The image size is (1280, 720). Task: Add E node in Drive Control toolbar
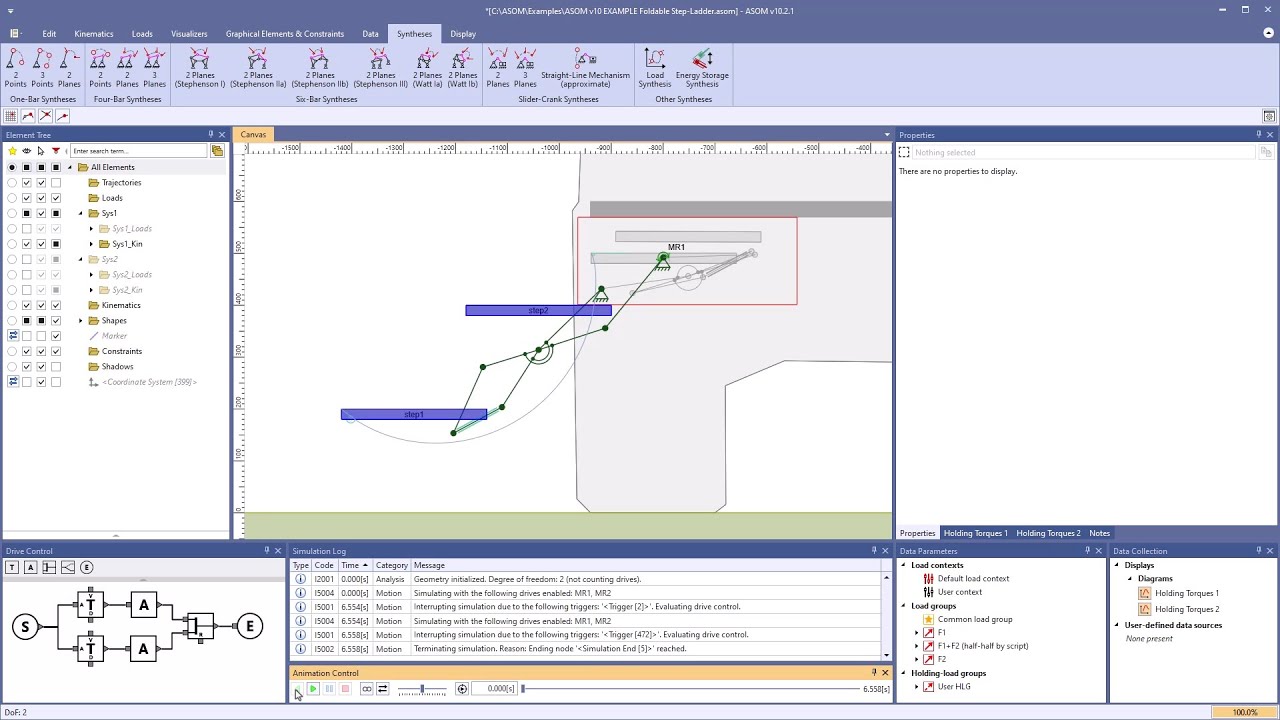point(86,567)
